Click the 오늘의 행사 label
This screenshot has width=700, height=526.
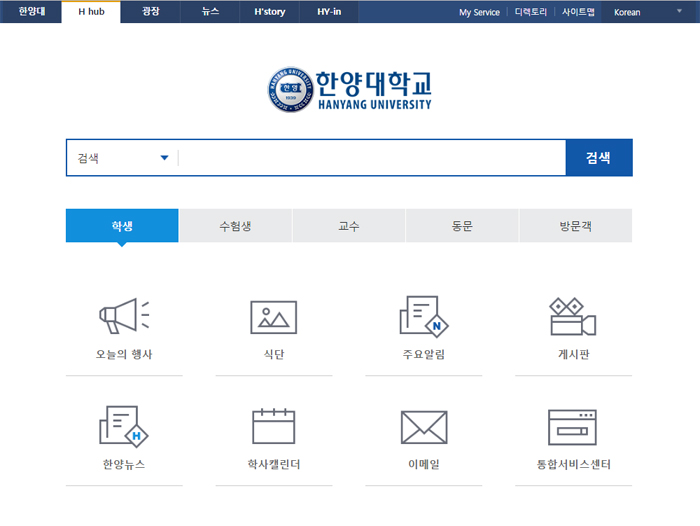pyautogui.click(x=124, y=354)
